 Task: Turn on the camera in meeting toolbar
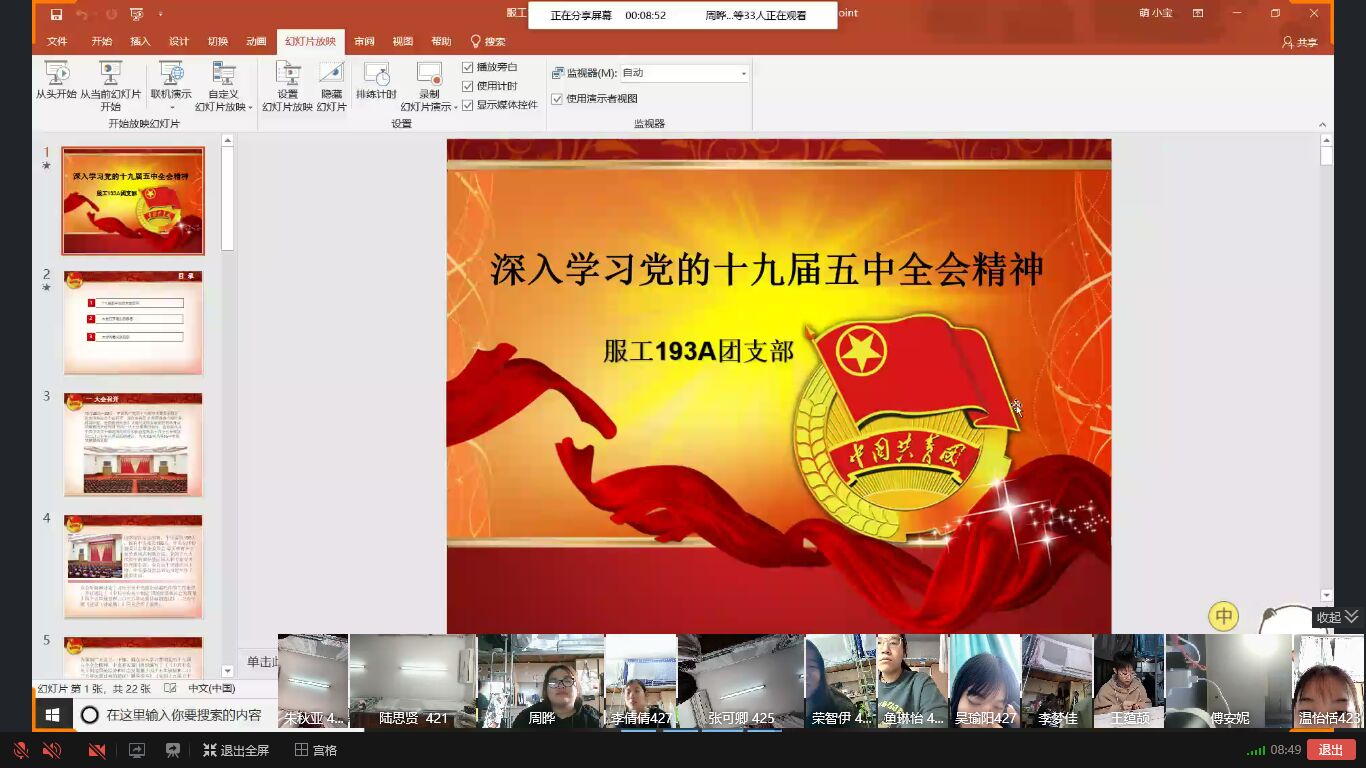click(97, 750)
